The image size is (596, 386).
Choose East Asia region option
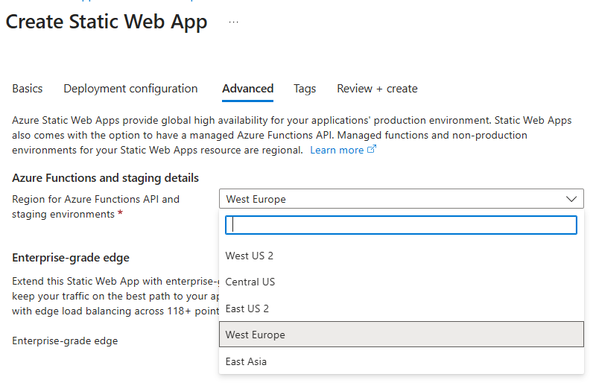point(401,361)
